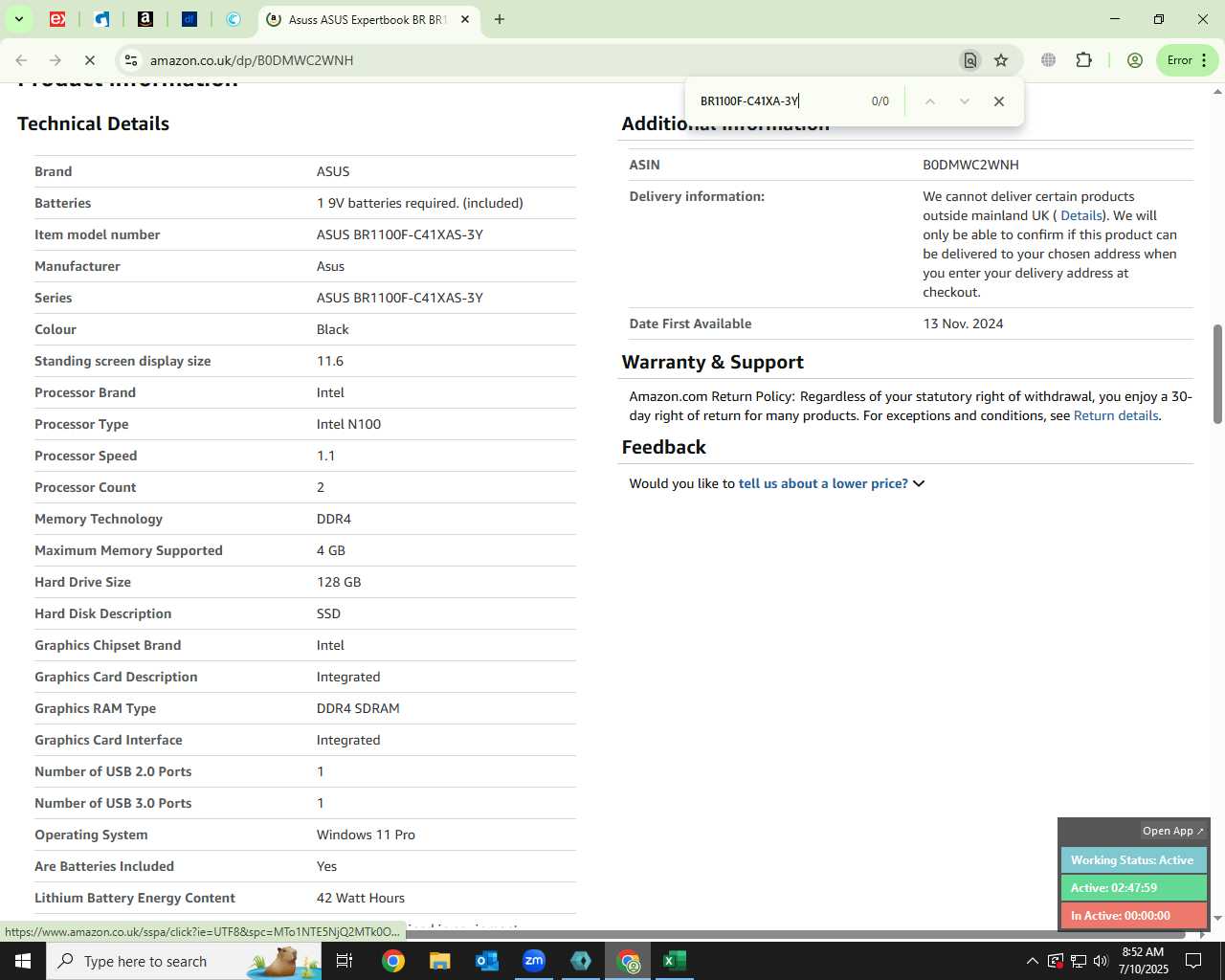1225x980 pixels.
Task: Open the tab search dropdown arrow
Action: 18,19
